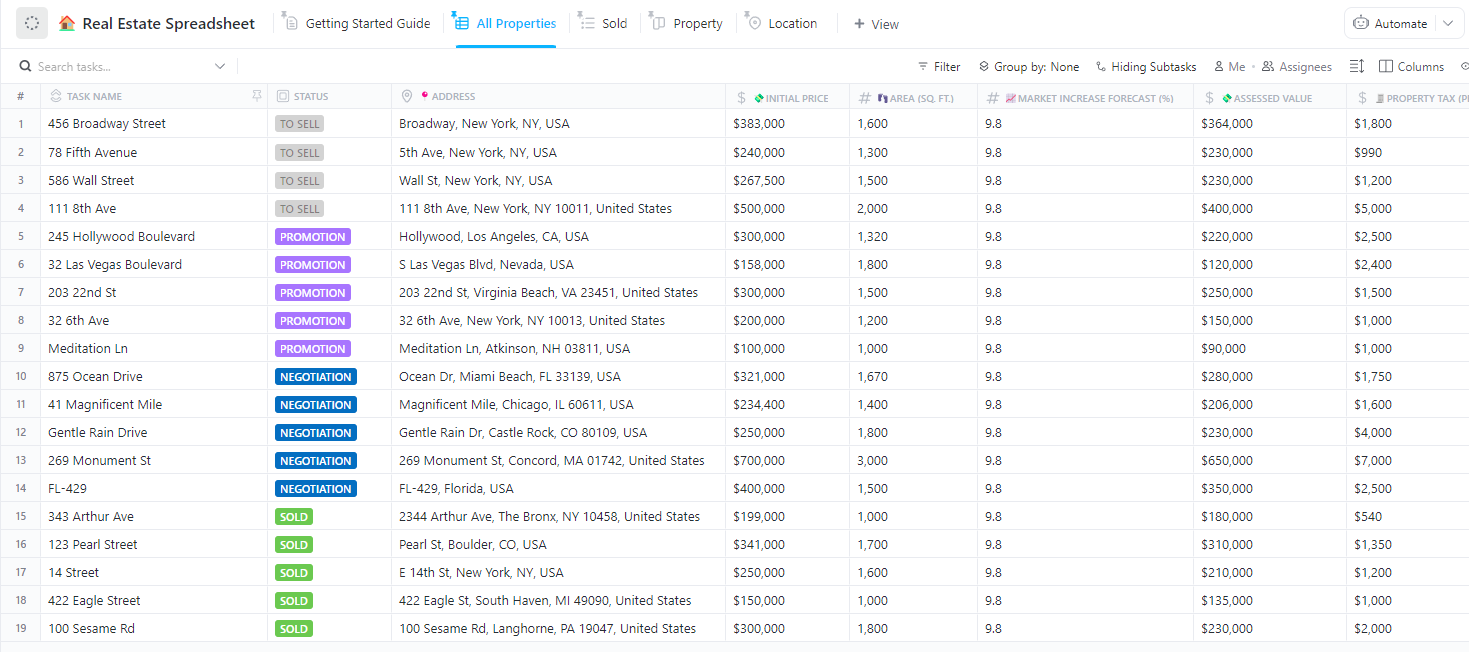Image resolution: width=1469 pixels, height=652 pixels.
Task: Click the Address column location icon
Action: pyautogui.click(x=407, y=97)
